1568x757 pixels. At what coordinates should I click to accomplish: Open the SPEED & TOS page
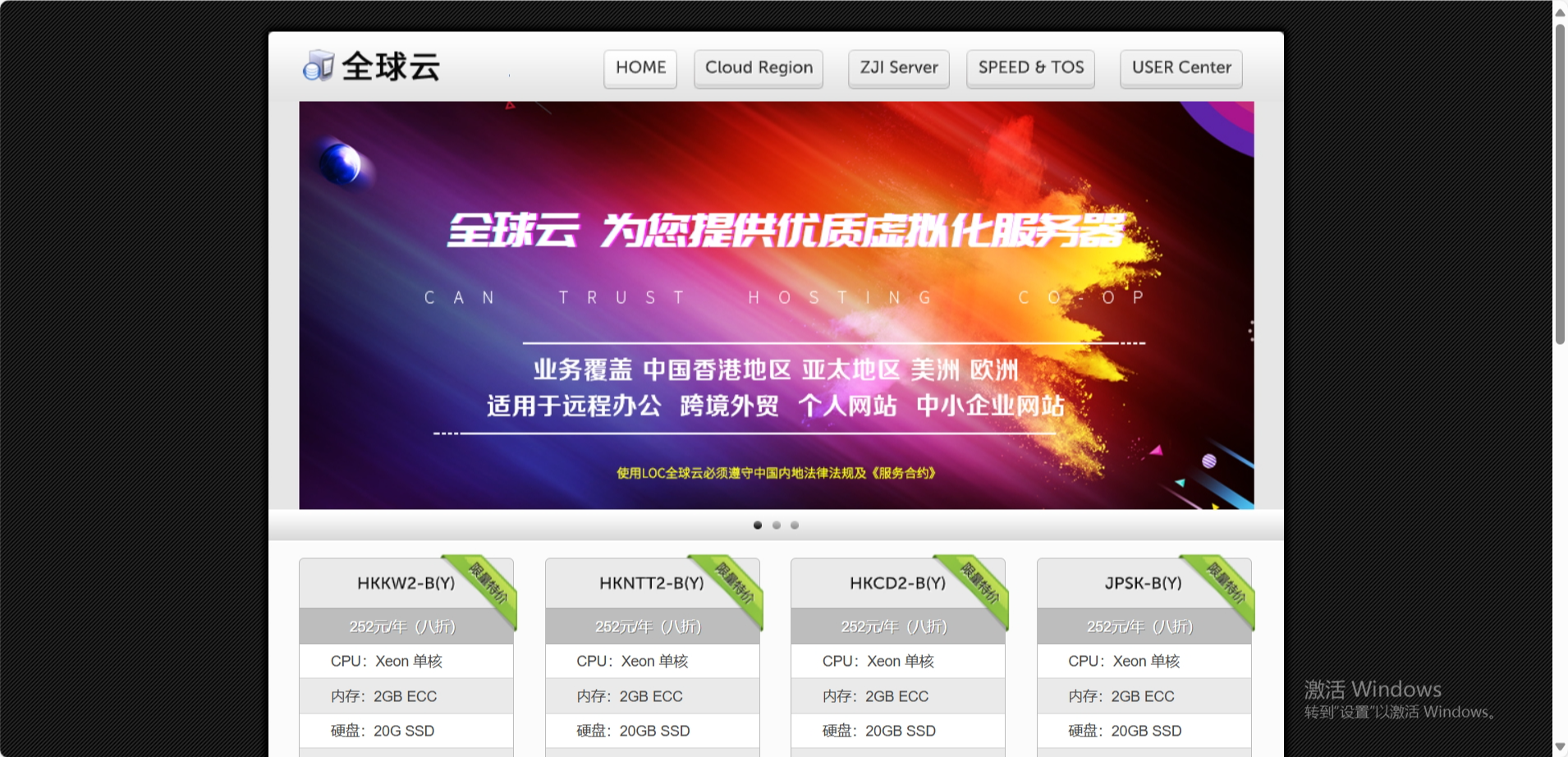1030,69
